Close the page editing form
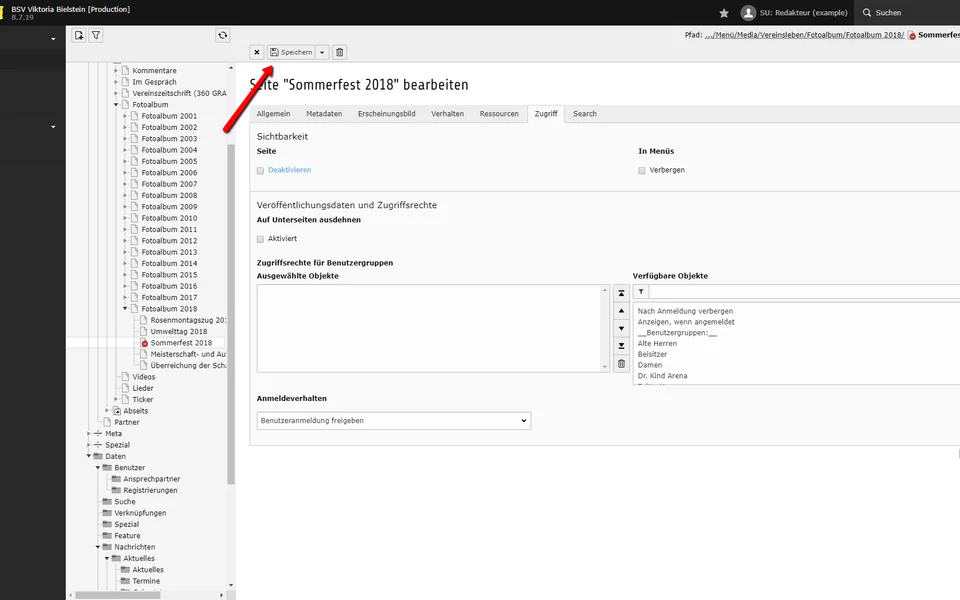 tap(257, 52)
